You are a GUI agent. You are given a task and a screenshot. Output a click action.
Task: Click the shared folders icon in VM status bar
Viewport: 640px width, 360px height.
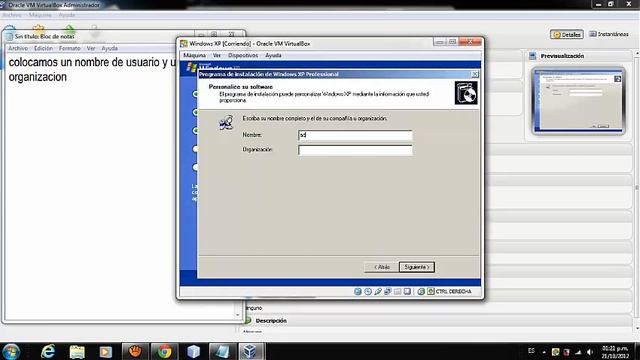(397, 291)
